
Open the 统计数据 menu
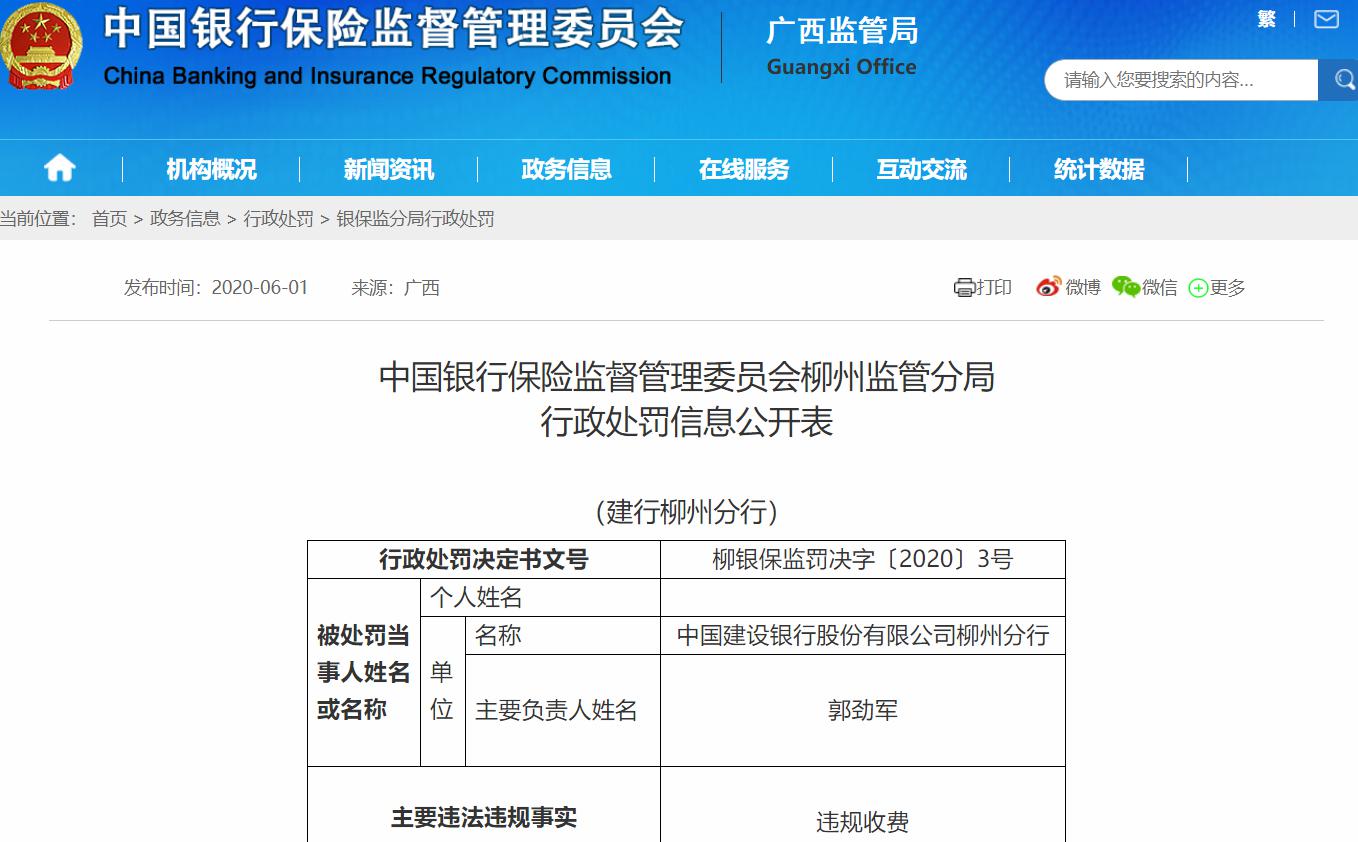1099,169
